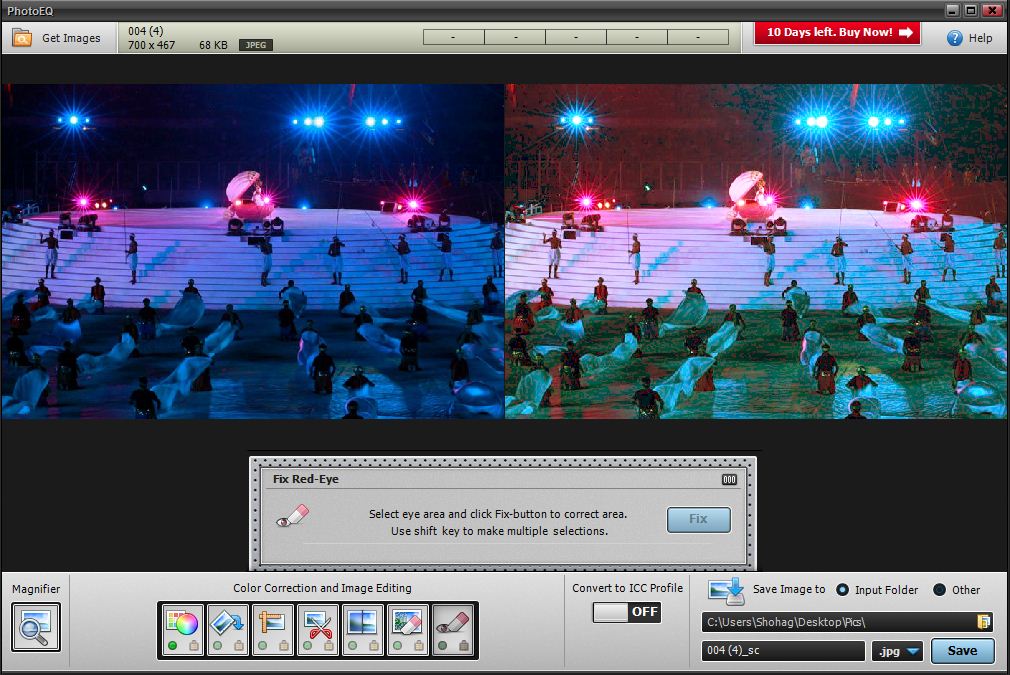Screen dimensions: 1010x675
Task: Click the browse folder icon beside save path
Action: pos(983,622)
